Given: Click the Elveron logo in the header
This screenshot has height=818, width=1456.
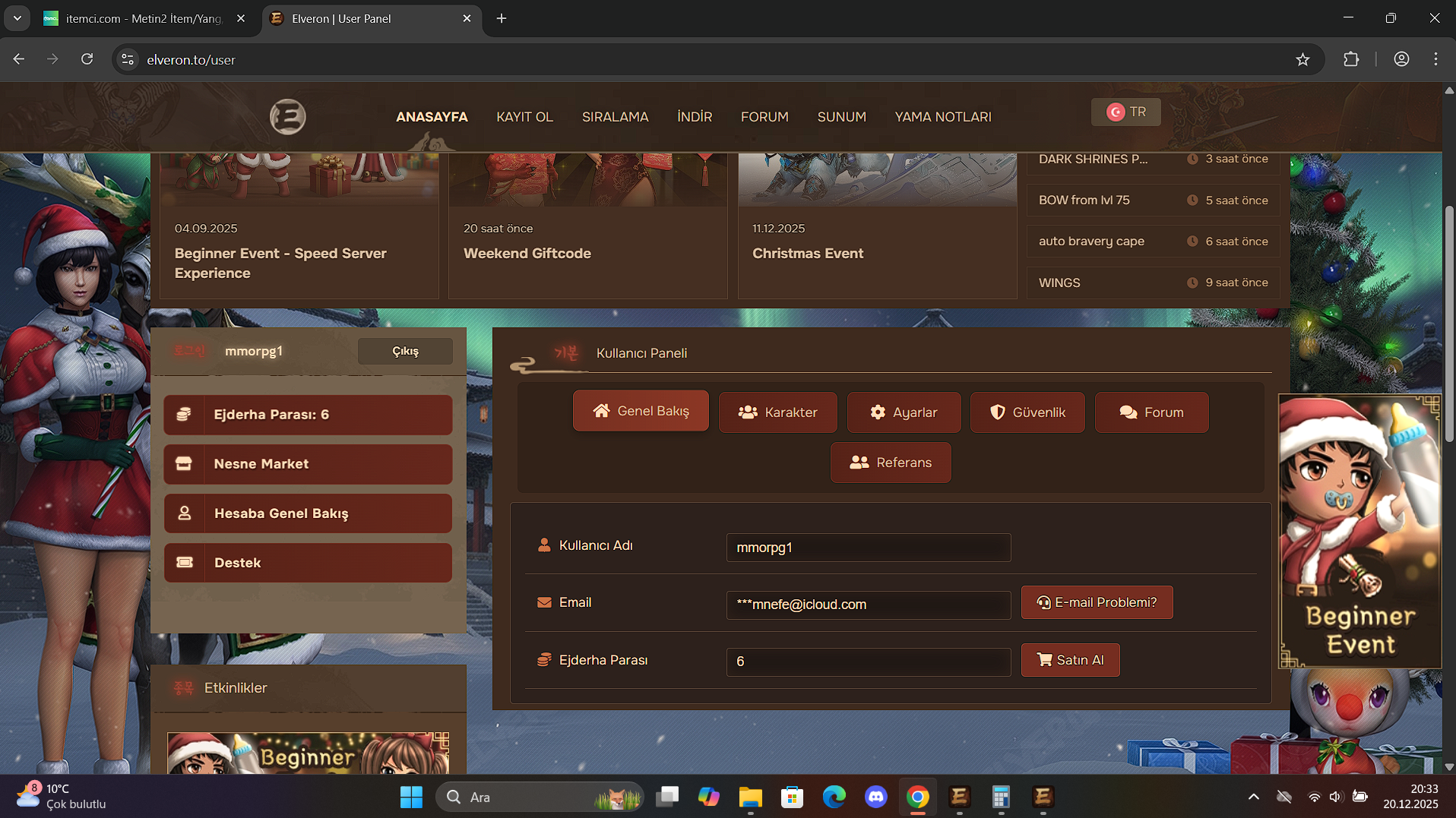Looking at the screenshot, I should tap(288, 117).
